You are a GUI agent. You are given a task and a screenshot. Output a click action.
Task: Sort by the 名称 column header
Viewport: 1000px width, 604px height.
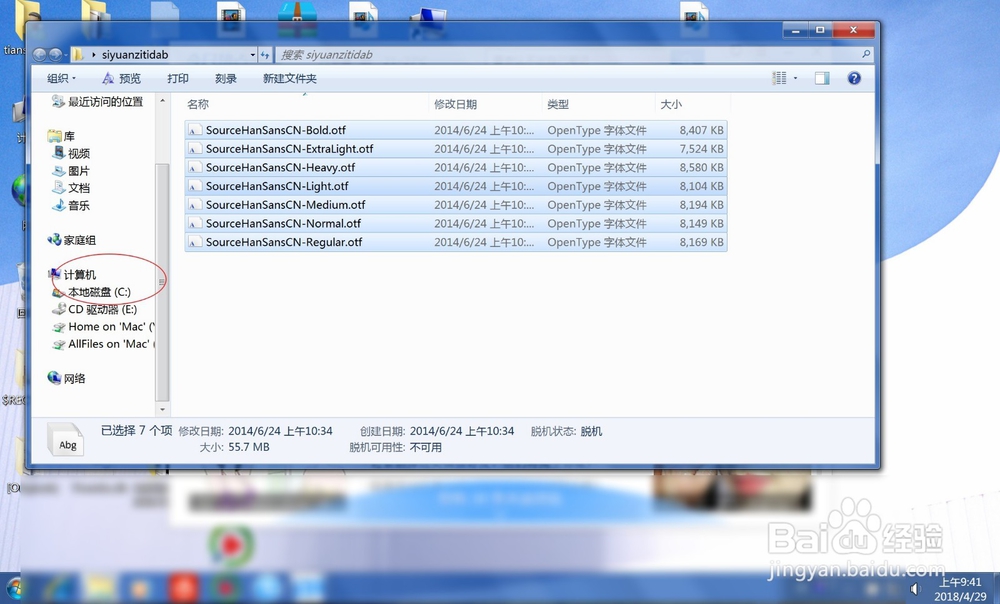307,104
